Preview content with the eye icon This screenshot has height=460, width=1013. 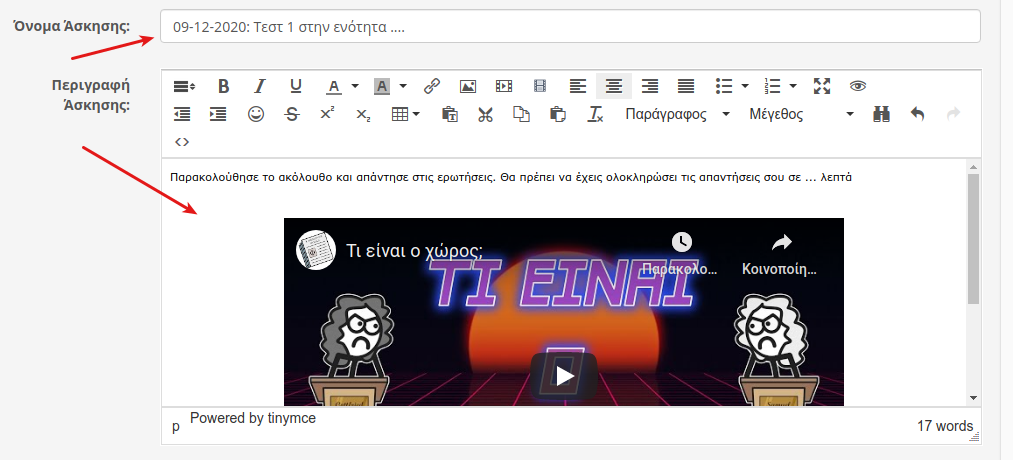pos(858,86)
